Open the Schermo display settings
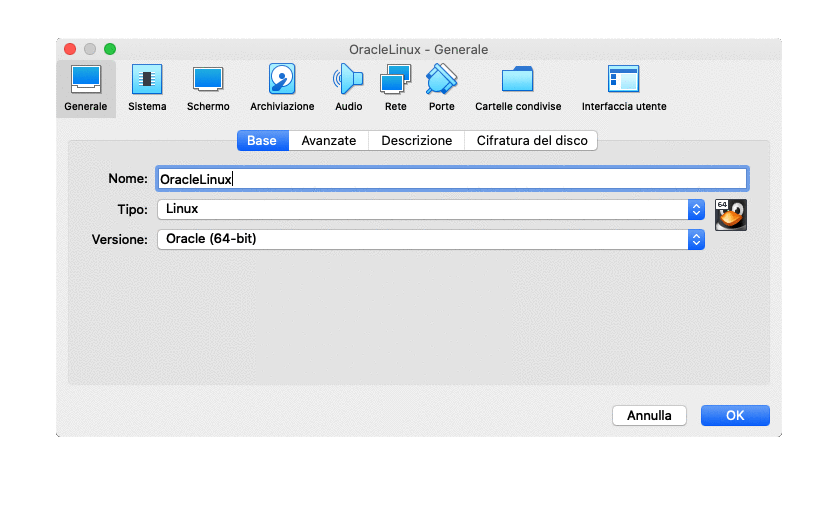The height and width of the screenshot is (511, 838). [208, 88]
